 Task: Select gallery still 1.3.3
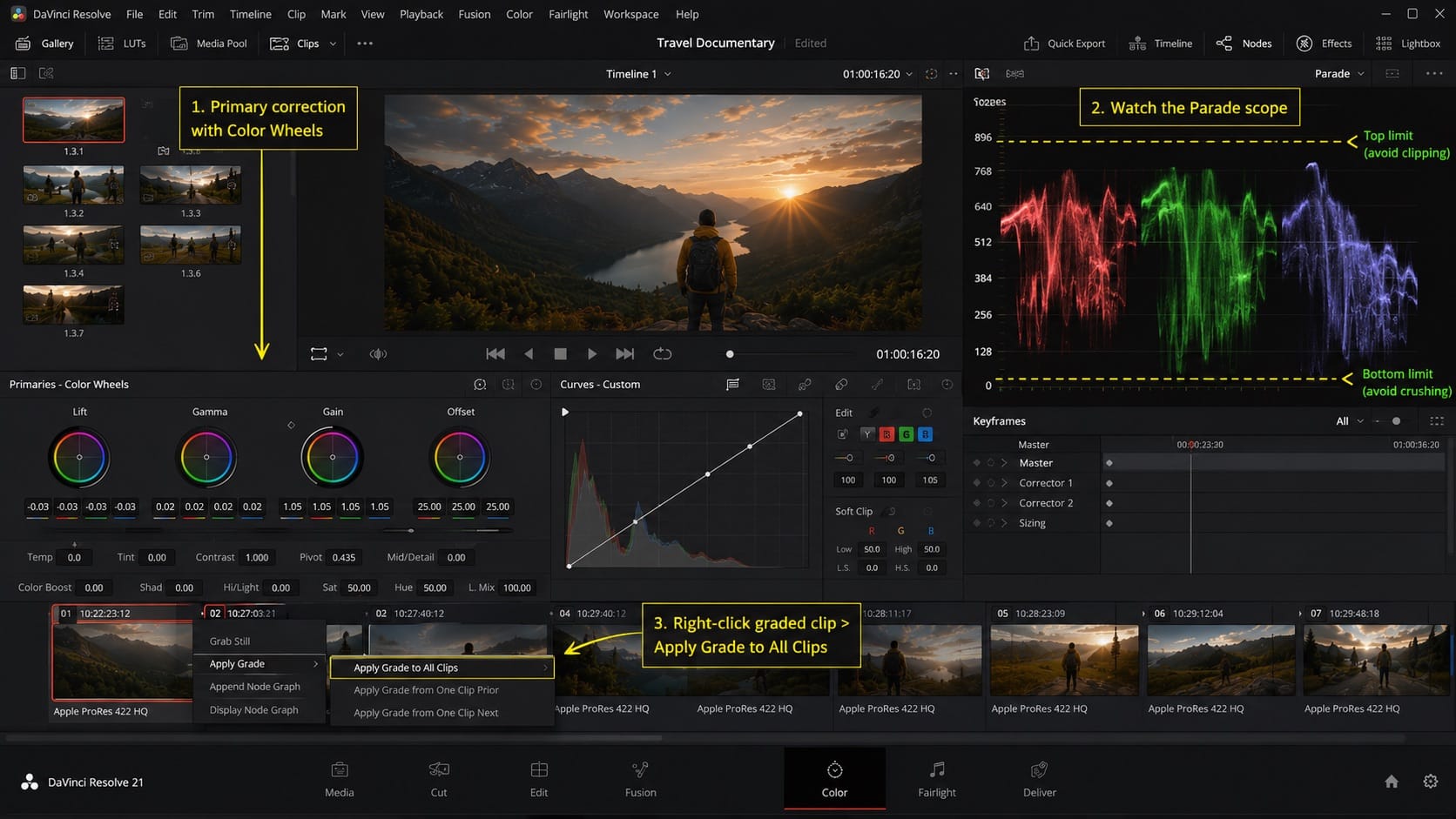[191, 185]
